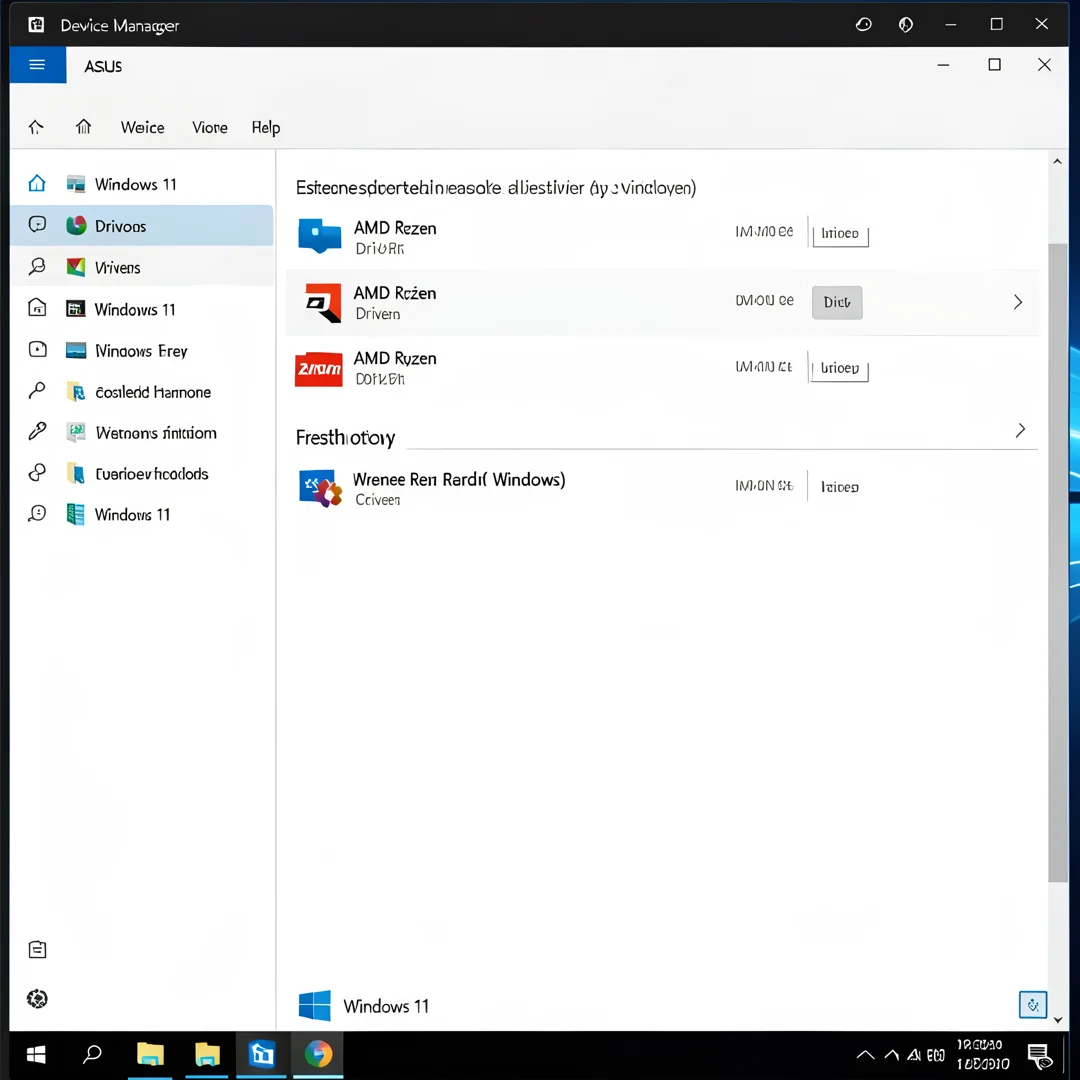The height and width of the screenshot is (1080, 1080).
Task: Click the blue square icon at bottom right
Action: tap(1032, 1005)
